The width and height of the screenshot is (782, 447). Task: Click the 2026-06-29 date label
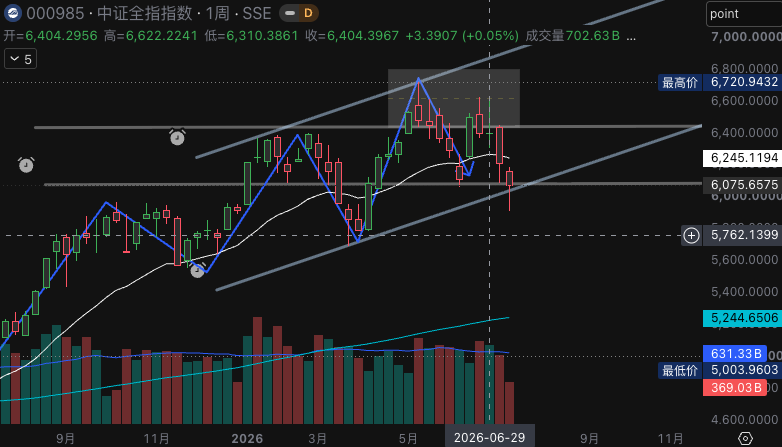(489, 438)
